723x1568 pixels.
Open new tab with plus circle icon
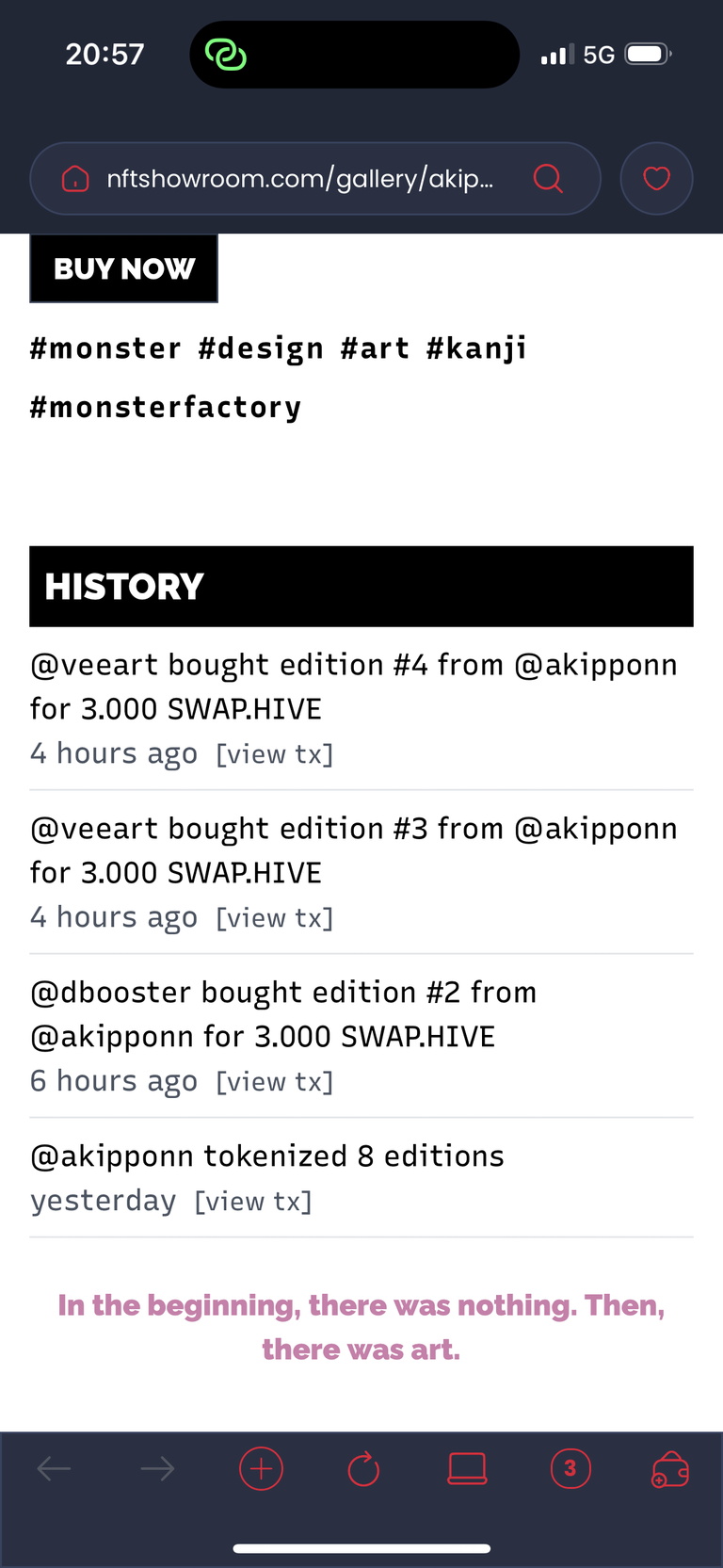click(x=261, y=1468)
